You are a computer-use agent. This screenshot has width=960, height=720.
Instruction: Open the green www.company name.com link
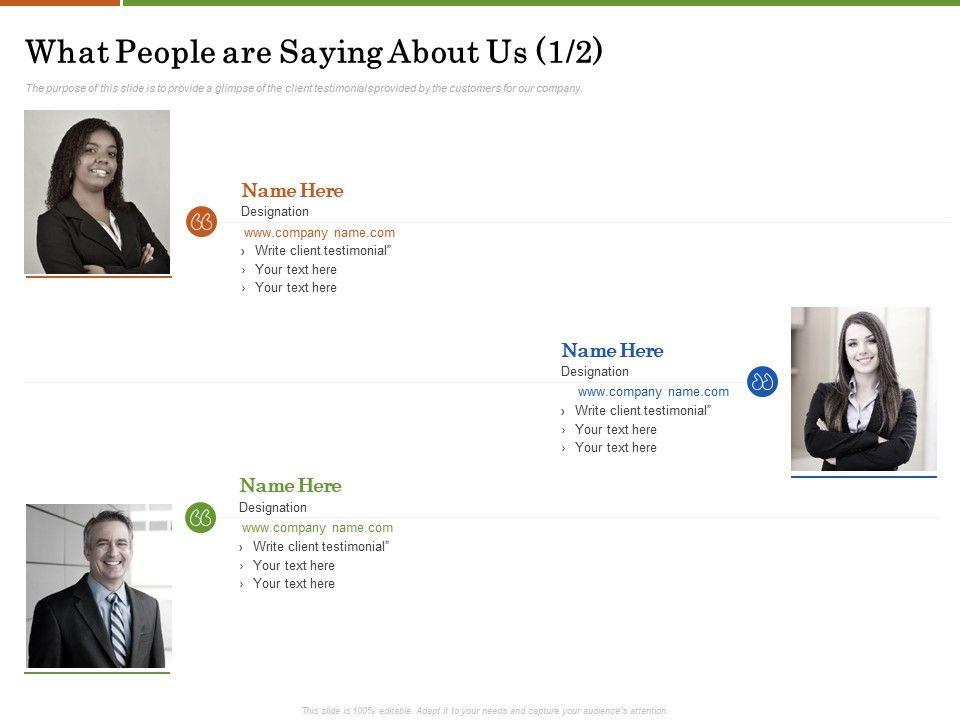click(317, 528)
